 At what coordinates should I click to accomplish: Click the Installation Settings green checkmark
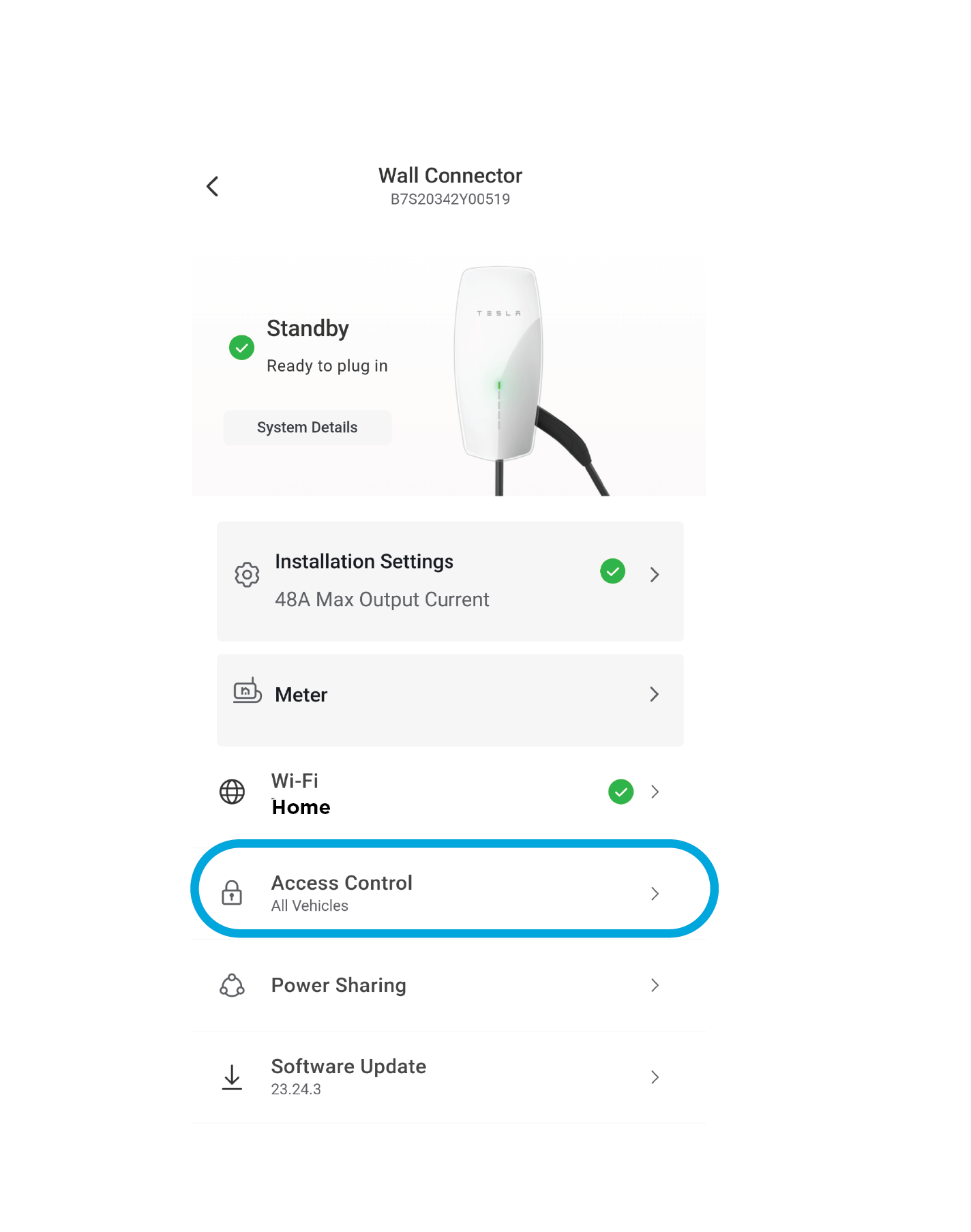coord(612,571)
